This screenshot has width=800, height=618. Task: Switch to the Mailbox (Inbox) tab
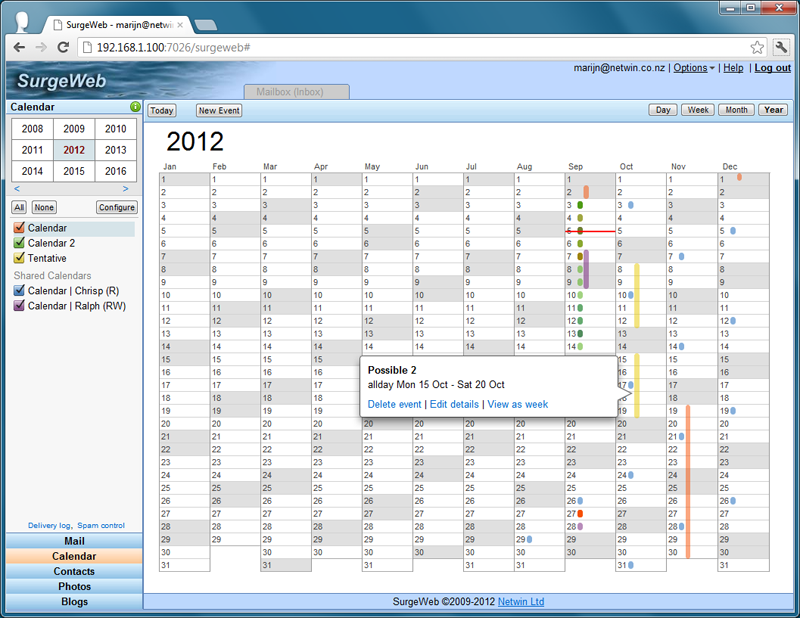click(x=296, y=92)
